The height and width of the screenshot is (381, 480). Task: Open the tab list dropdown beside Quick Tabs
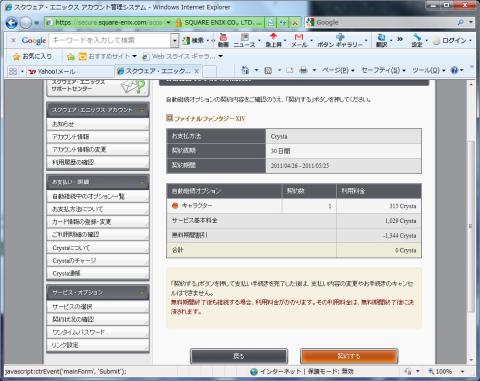click(x=22, y=71)
